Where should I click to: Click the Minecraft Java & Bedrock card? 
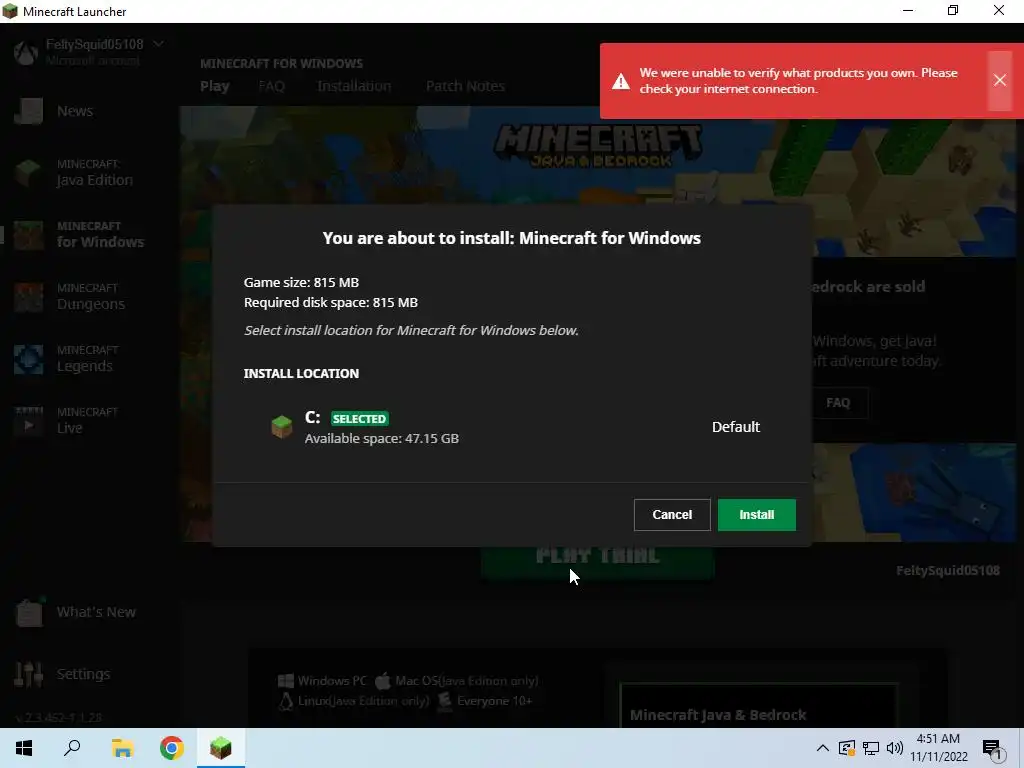tap(758, 705)
